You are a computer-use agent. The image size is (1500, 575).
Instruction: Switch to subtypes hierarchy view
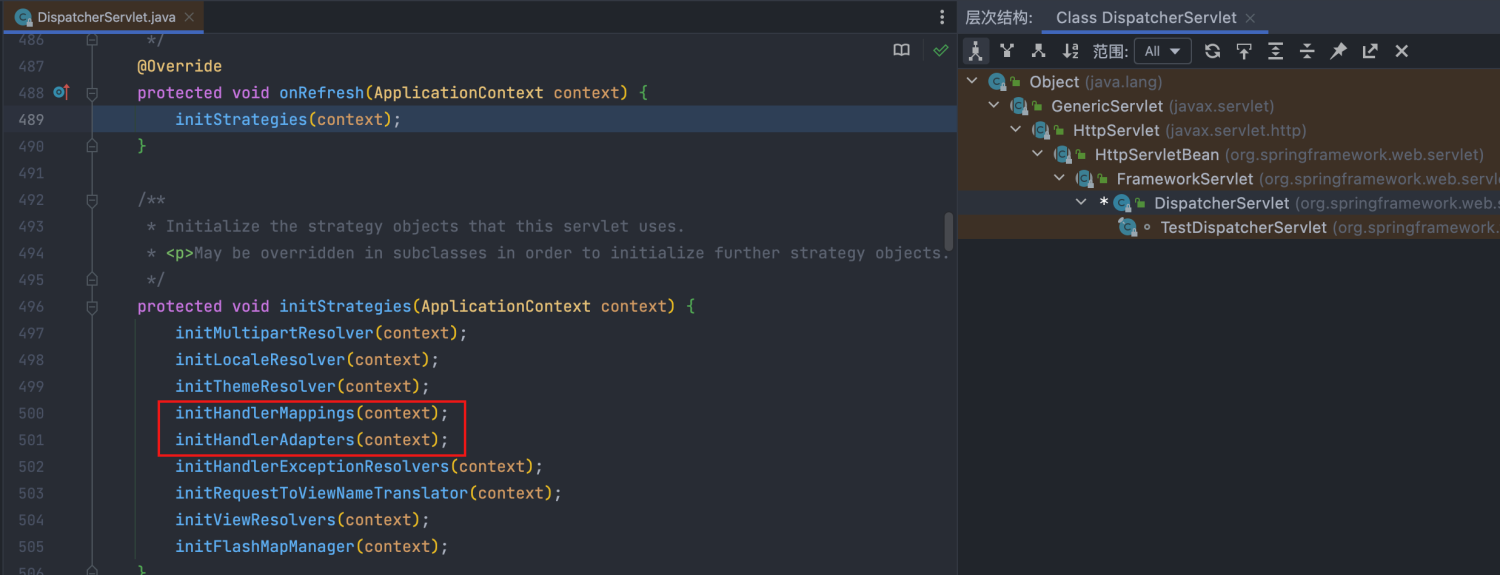coord(1039,51)
